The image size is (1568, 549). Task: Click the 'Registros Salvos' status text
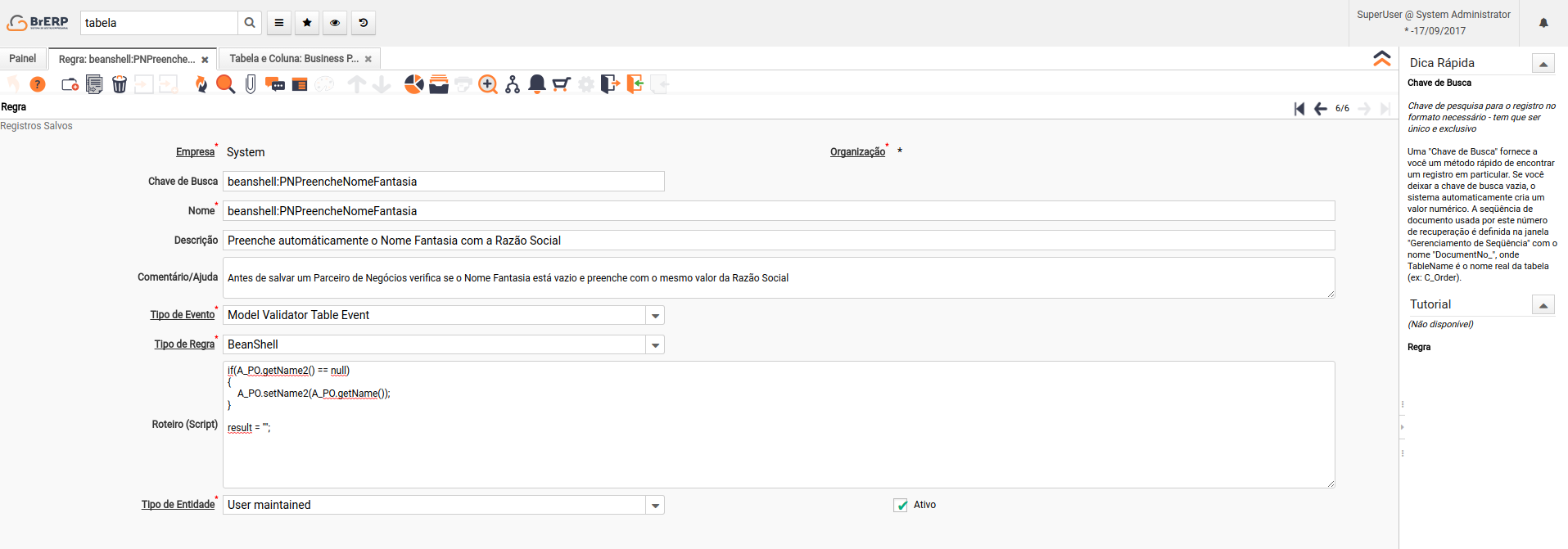click(36, 126)
